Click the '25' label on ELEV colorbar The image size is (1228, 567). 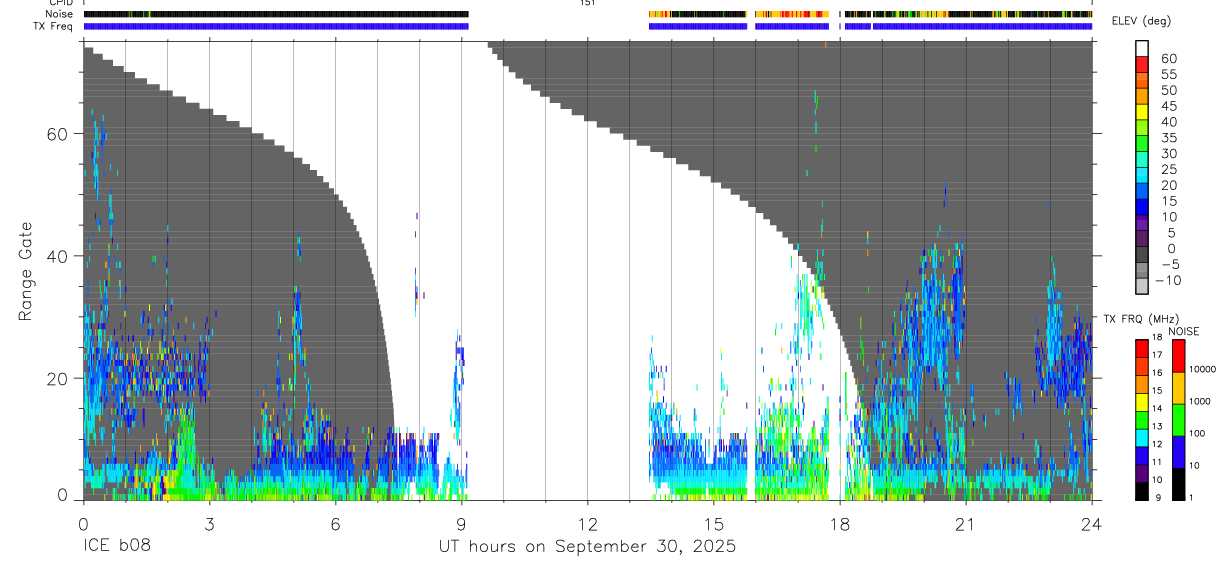click(x=1169, y=169)
